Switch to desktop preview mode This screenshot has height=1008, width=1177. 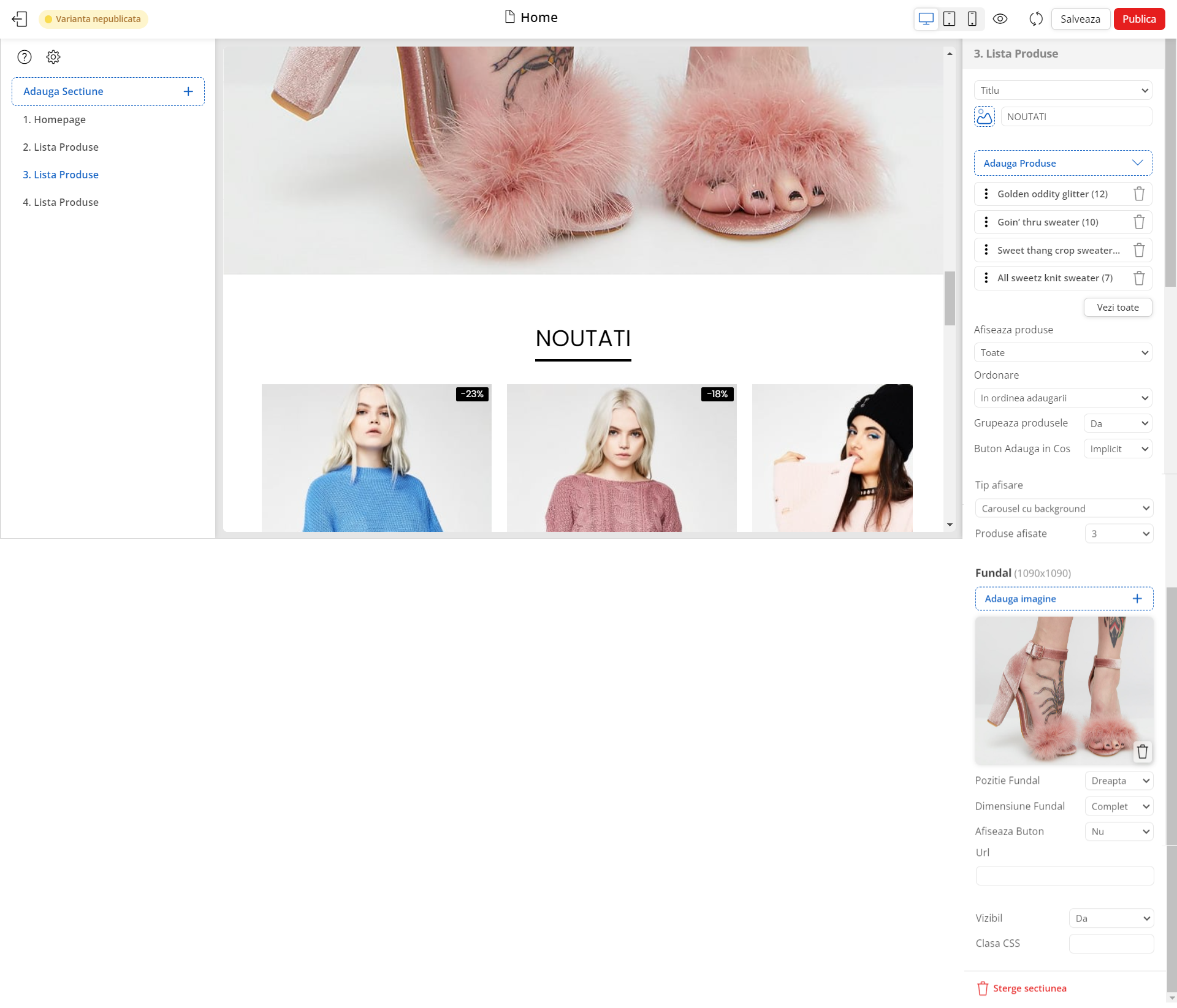tap(926, 19)
